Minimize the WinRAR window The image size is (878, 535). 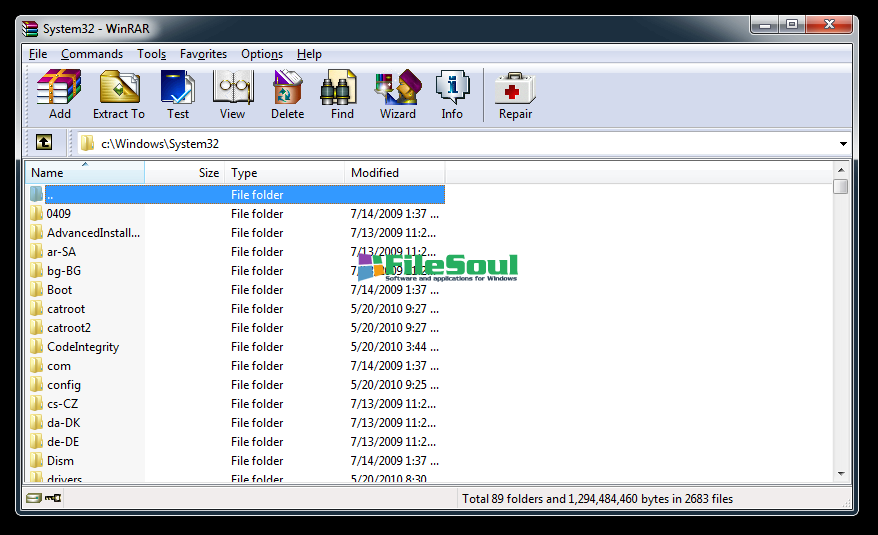[765, 25]
